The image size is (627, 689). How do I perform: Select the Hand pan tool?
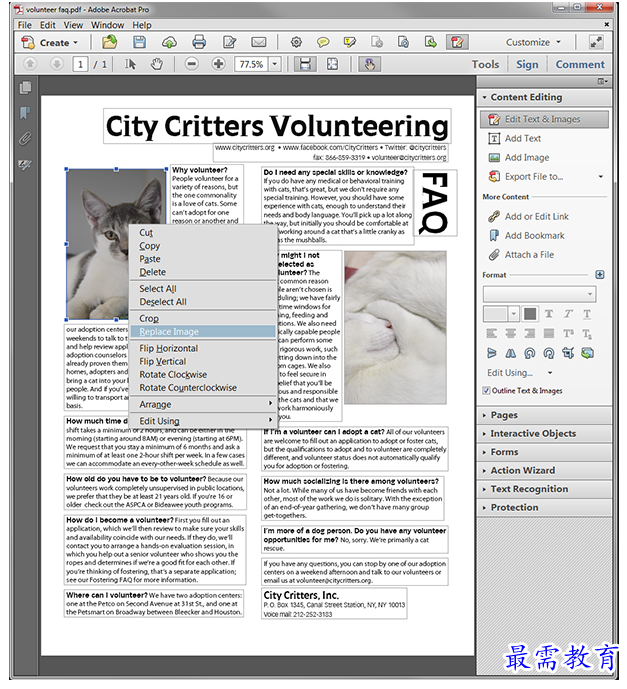(x=157, y=65)
